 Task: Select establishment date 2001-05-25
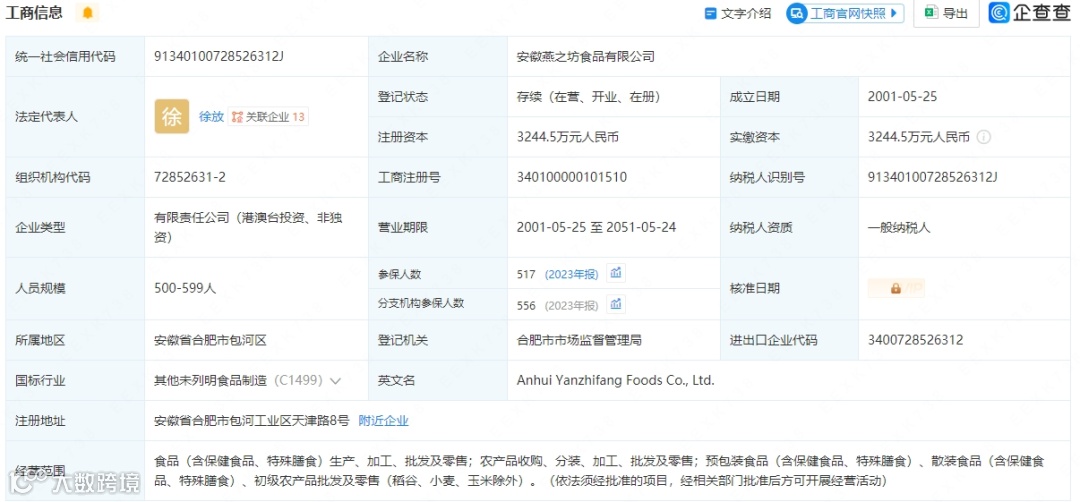(902, 97)
